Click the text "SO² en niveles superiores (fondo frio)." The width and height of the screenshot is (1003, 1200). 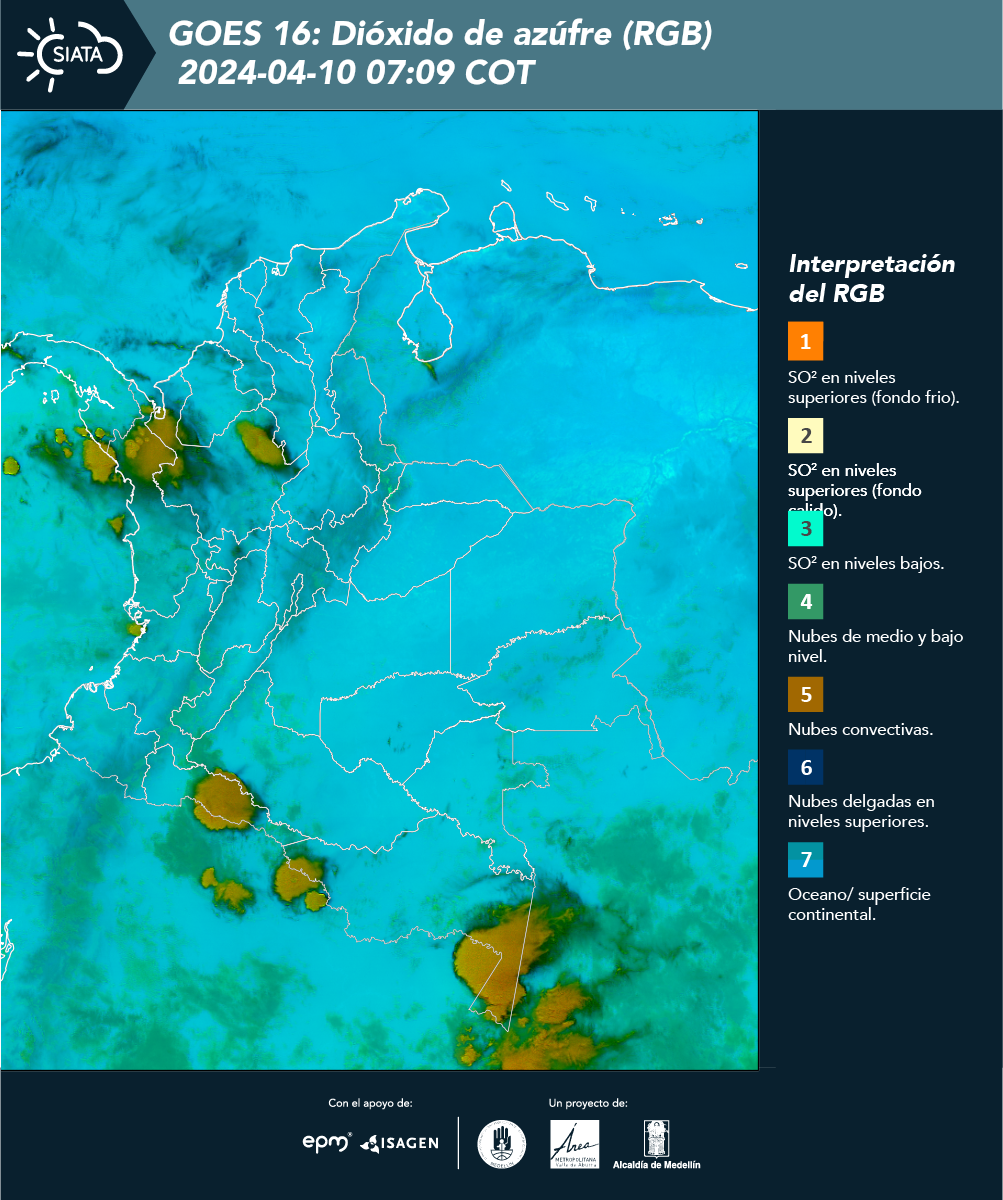(874, 387)
